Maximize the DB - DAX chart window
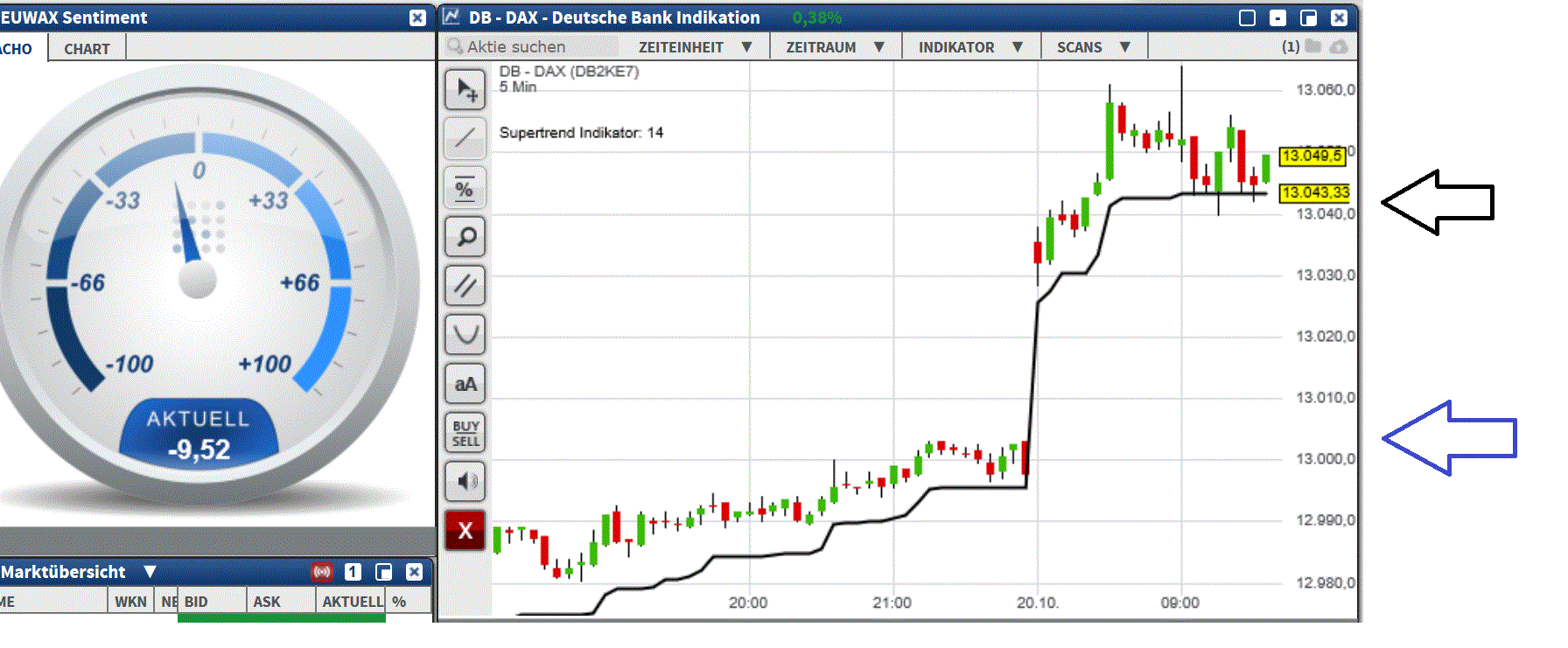 [1248, 17]
